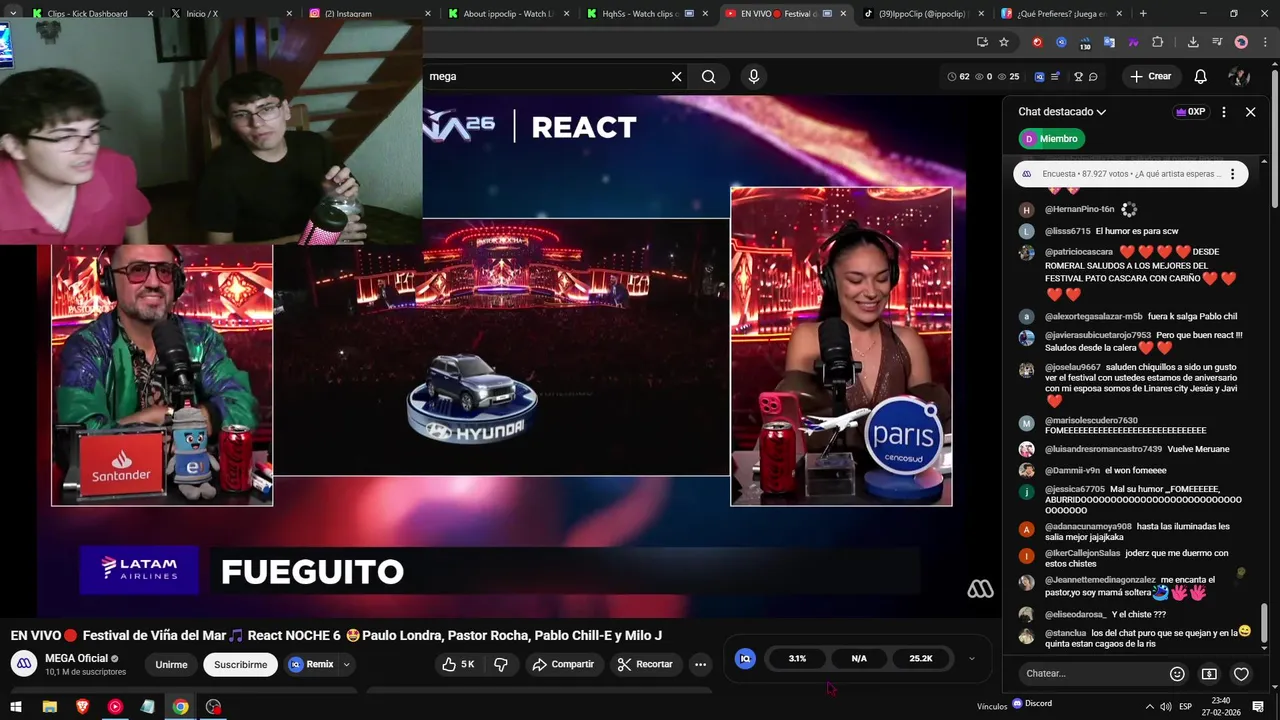Click the trophy icon in the YouTube toolbar
1280x720 pixels.
click(1078, 77)
